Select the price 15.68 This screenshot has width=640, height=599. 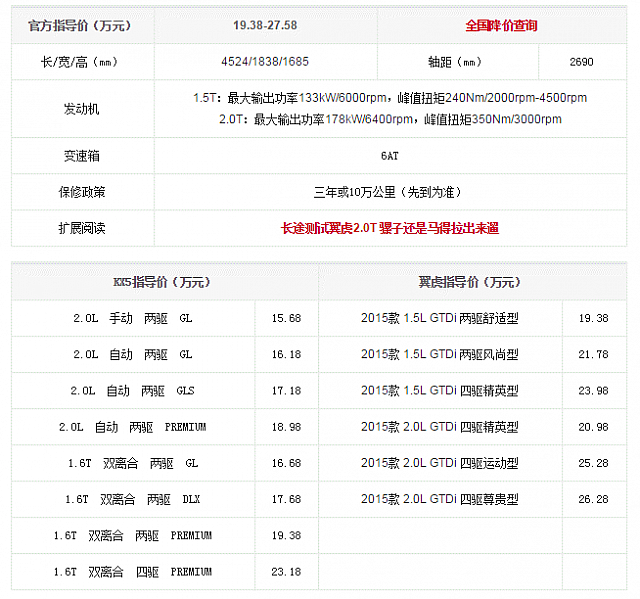coord(287,318)
